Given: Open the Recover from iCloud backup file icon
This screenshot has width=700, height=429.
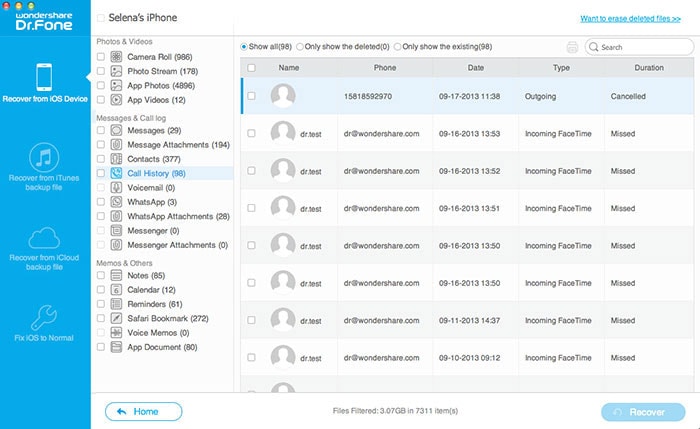Looking at the screenshot, I should point(44,238).
